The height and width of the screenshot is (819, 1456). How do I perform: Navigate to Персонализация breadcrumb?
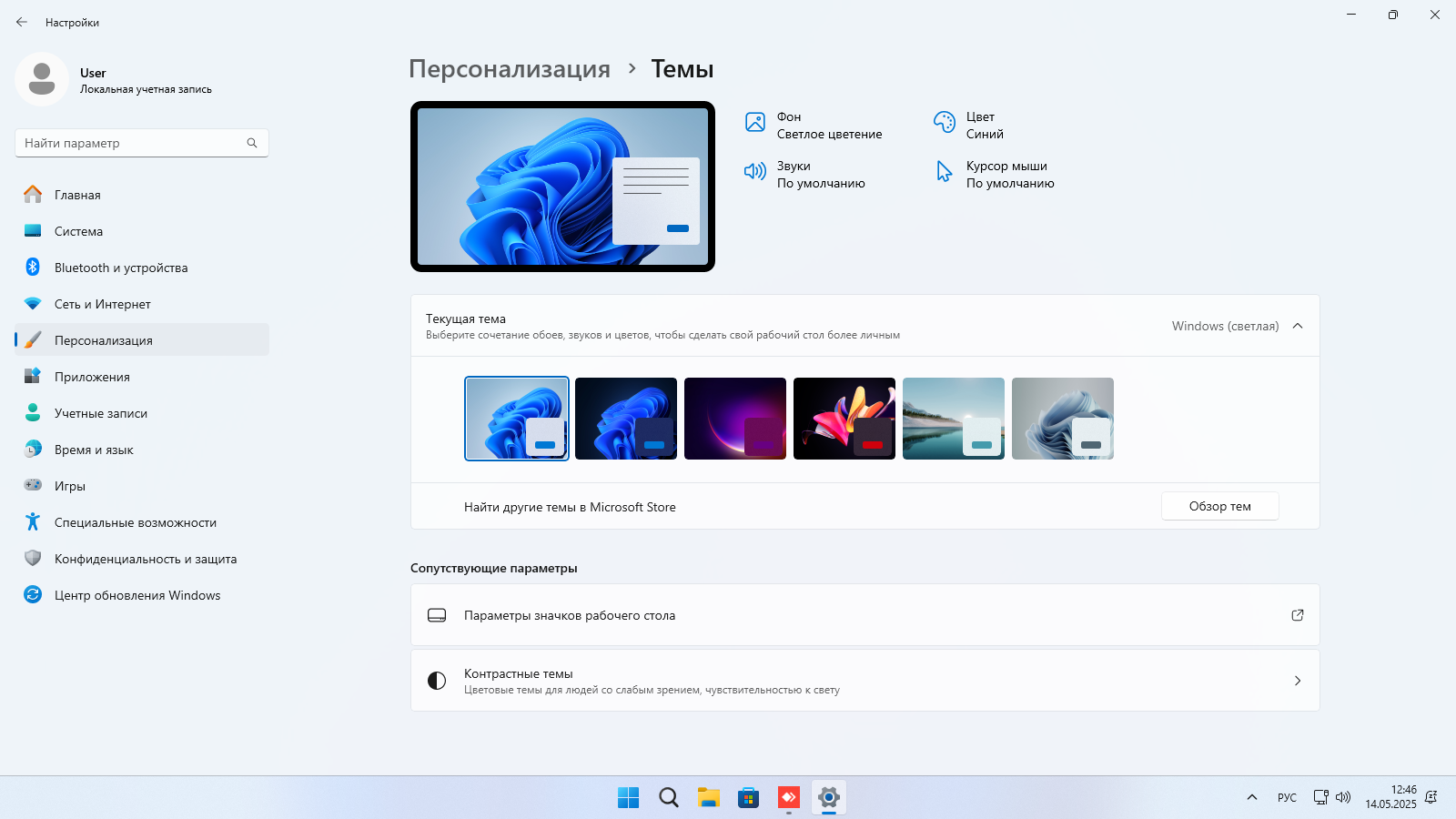tap(510, 69)
